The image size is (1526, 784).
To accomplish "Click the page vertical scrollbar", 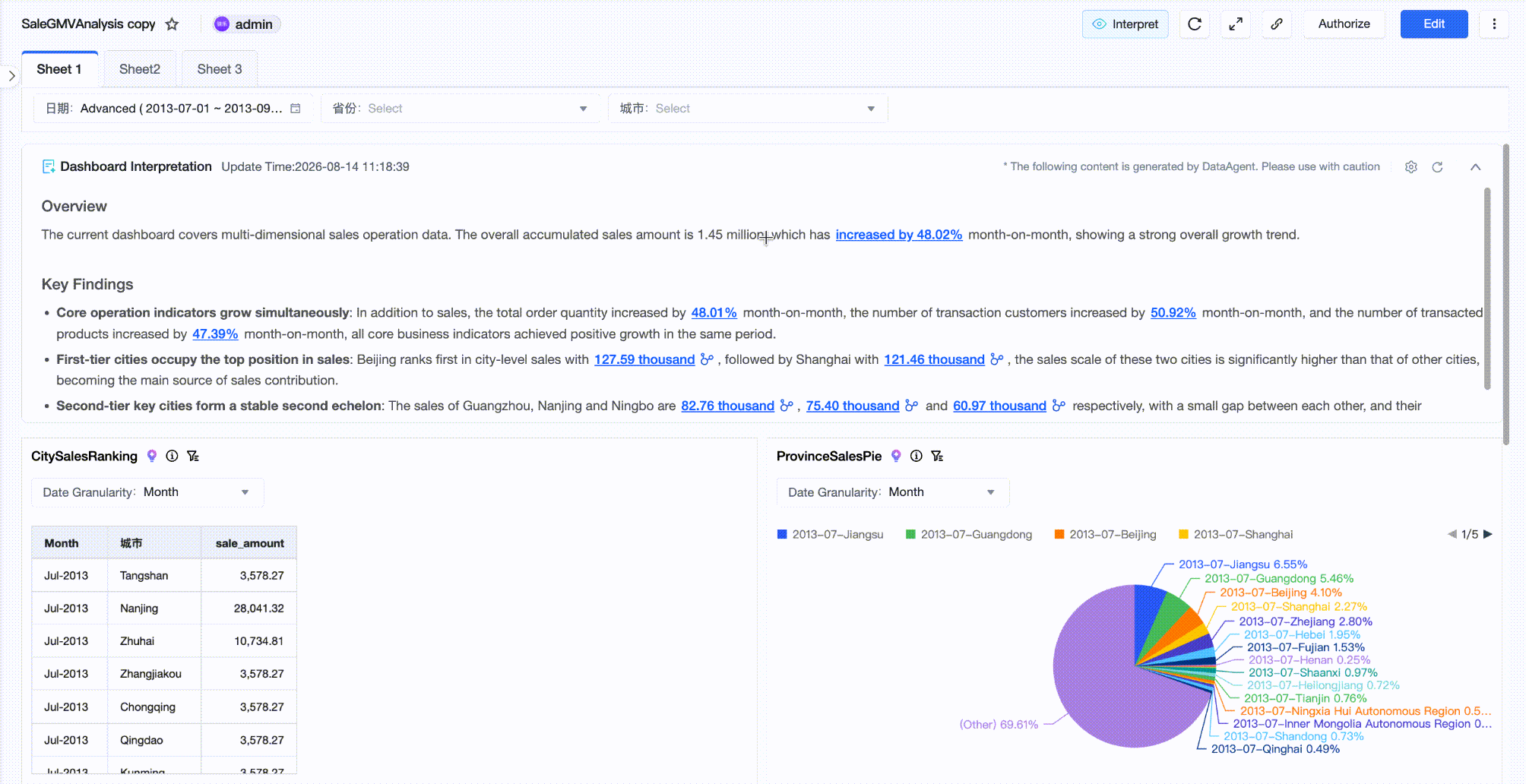I will [x=1506, y=295].
